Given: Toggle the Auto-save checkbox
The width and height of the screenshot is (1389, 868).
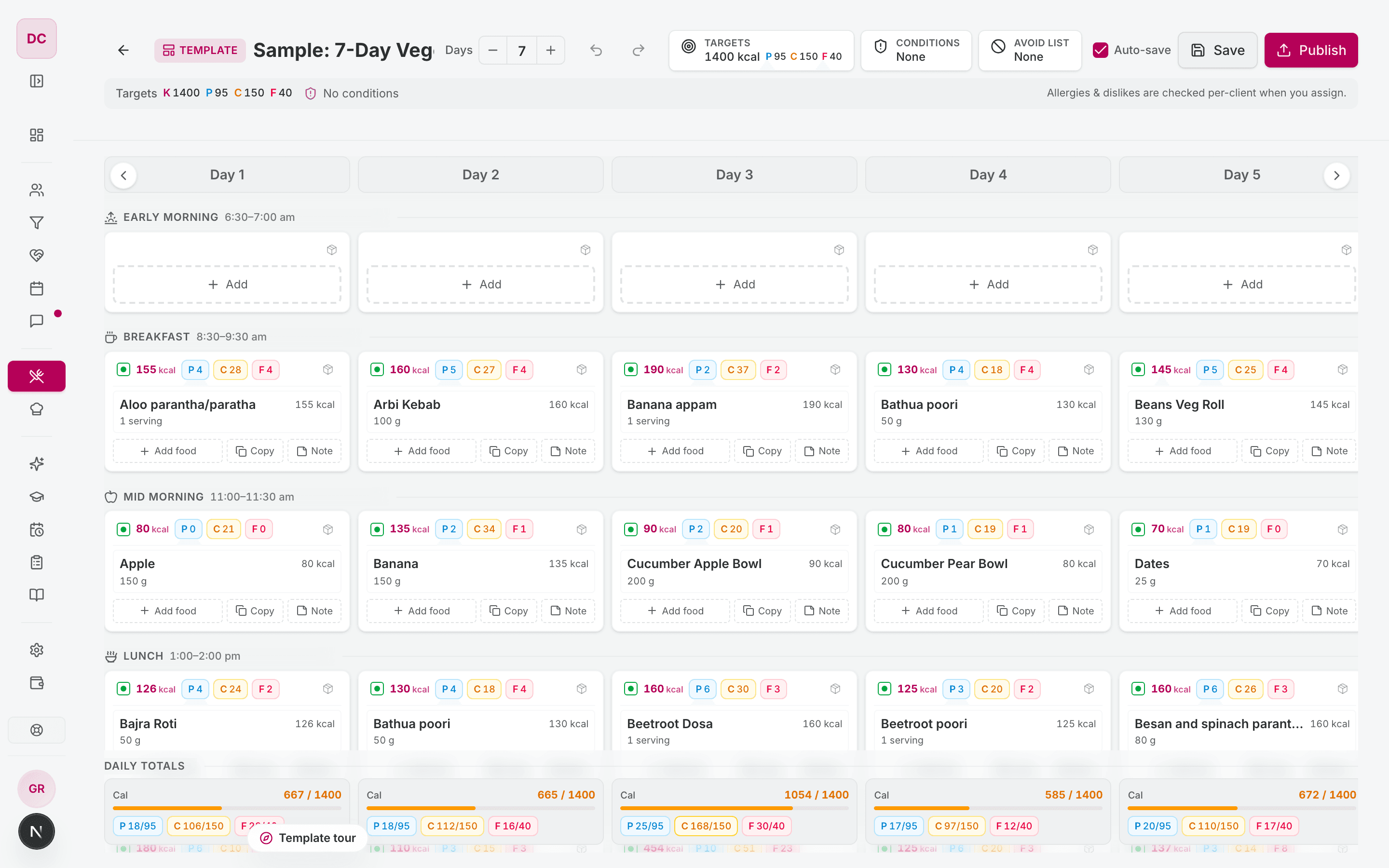Looking at the screenshot, I should pyautogui.click(x=1100, y=51).
